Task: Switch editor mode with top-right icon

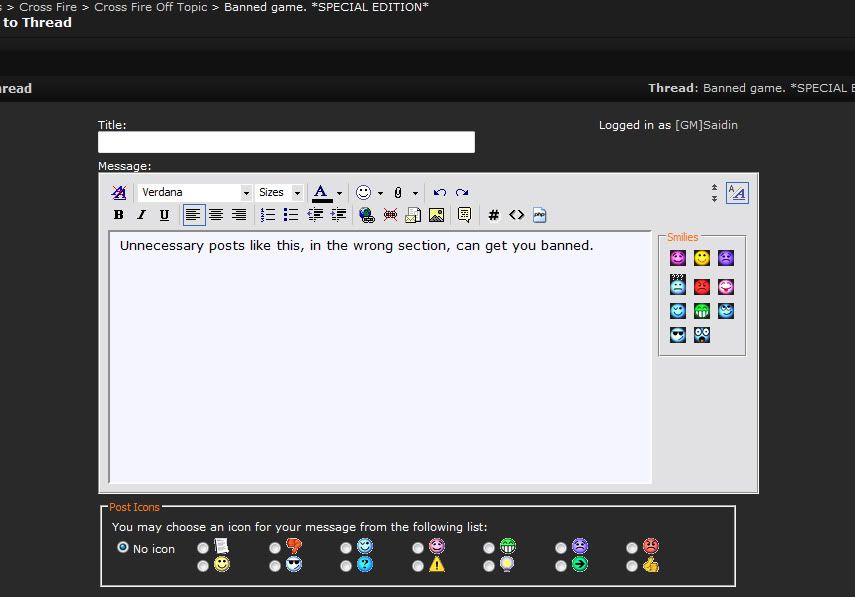Action: tap(737, 193)
